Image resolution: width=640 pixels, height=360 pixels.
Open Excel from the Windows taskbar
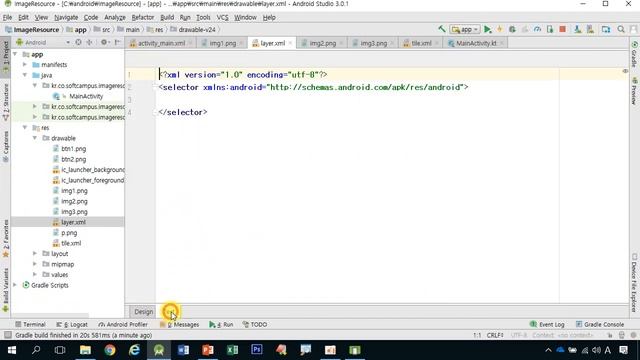pos(232,350)
